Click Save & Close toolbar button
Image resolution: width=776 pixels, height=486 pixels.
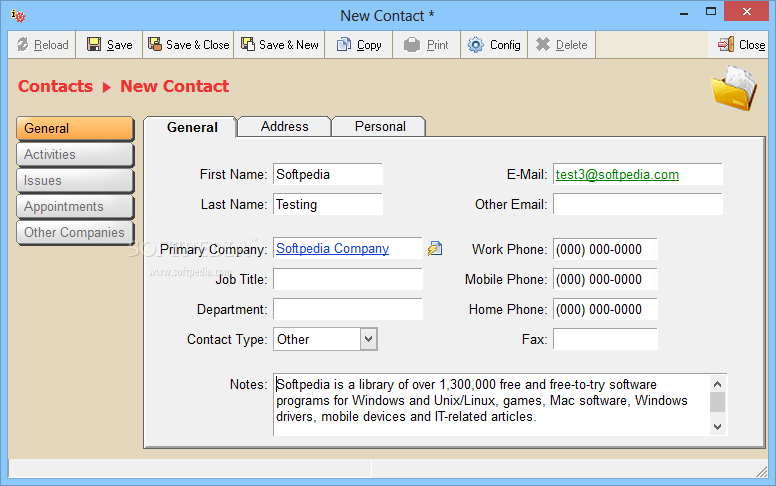188,45
